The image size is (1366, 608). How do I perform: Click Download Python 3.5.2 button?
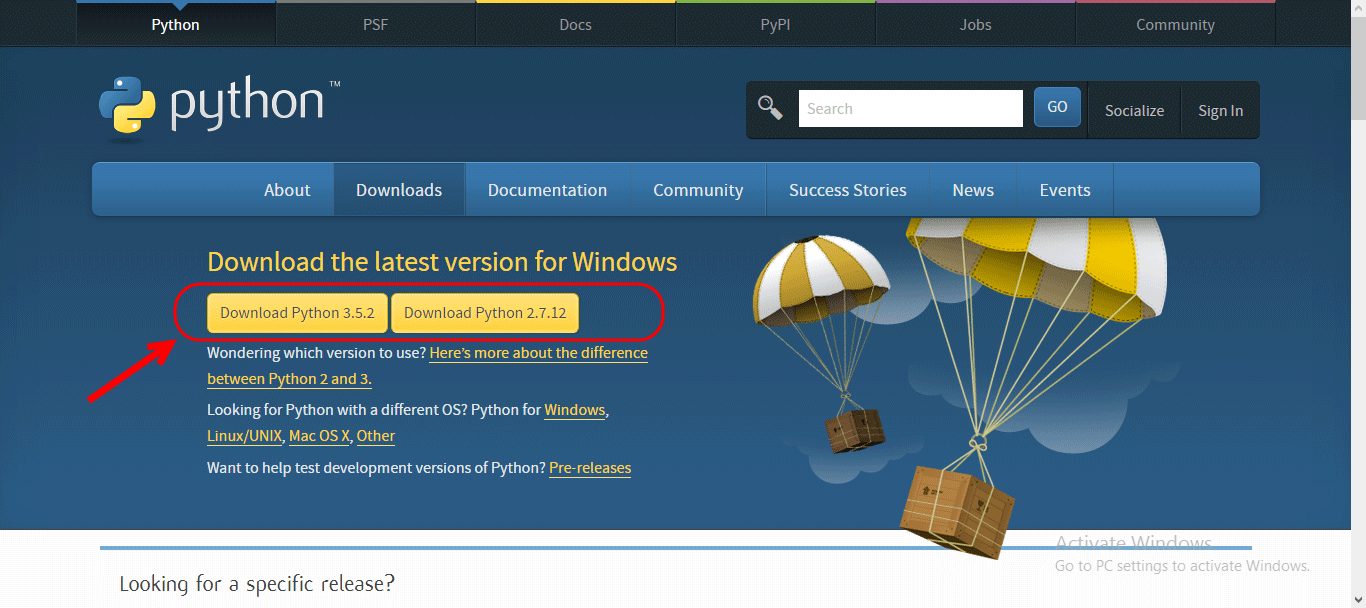pos(297,313)
